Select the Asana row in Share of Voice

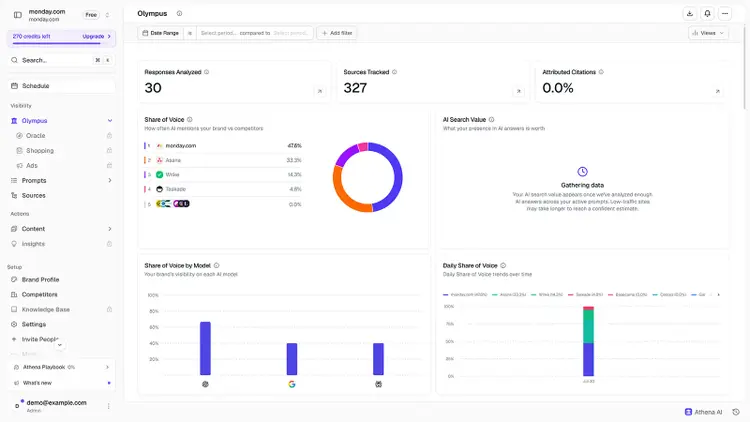223,160
